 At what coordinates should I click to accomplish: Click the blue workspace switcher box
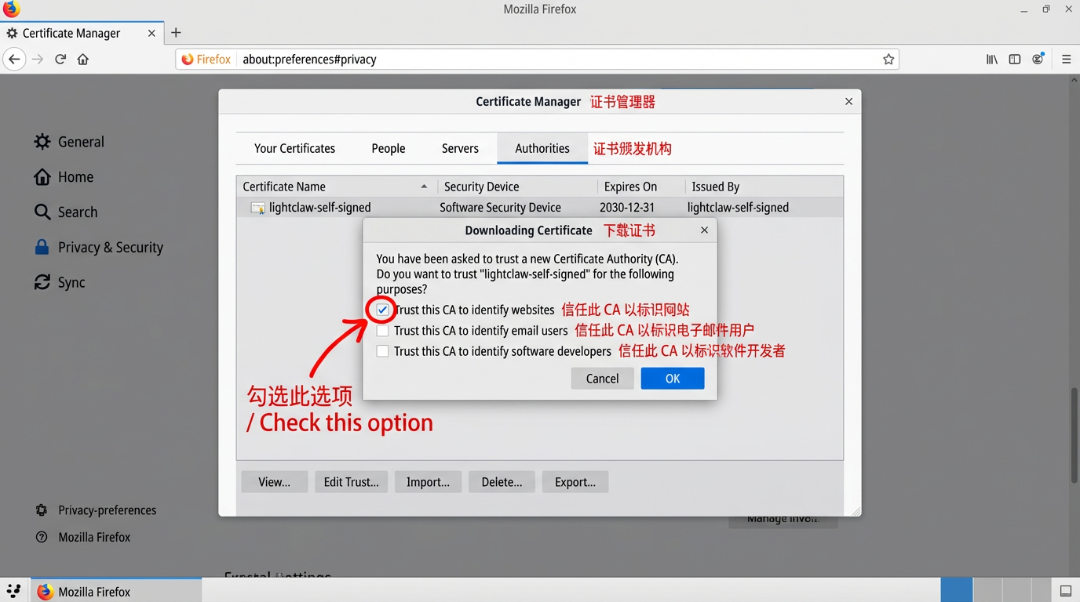point(957,590)
